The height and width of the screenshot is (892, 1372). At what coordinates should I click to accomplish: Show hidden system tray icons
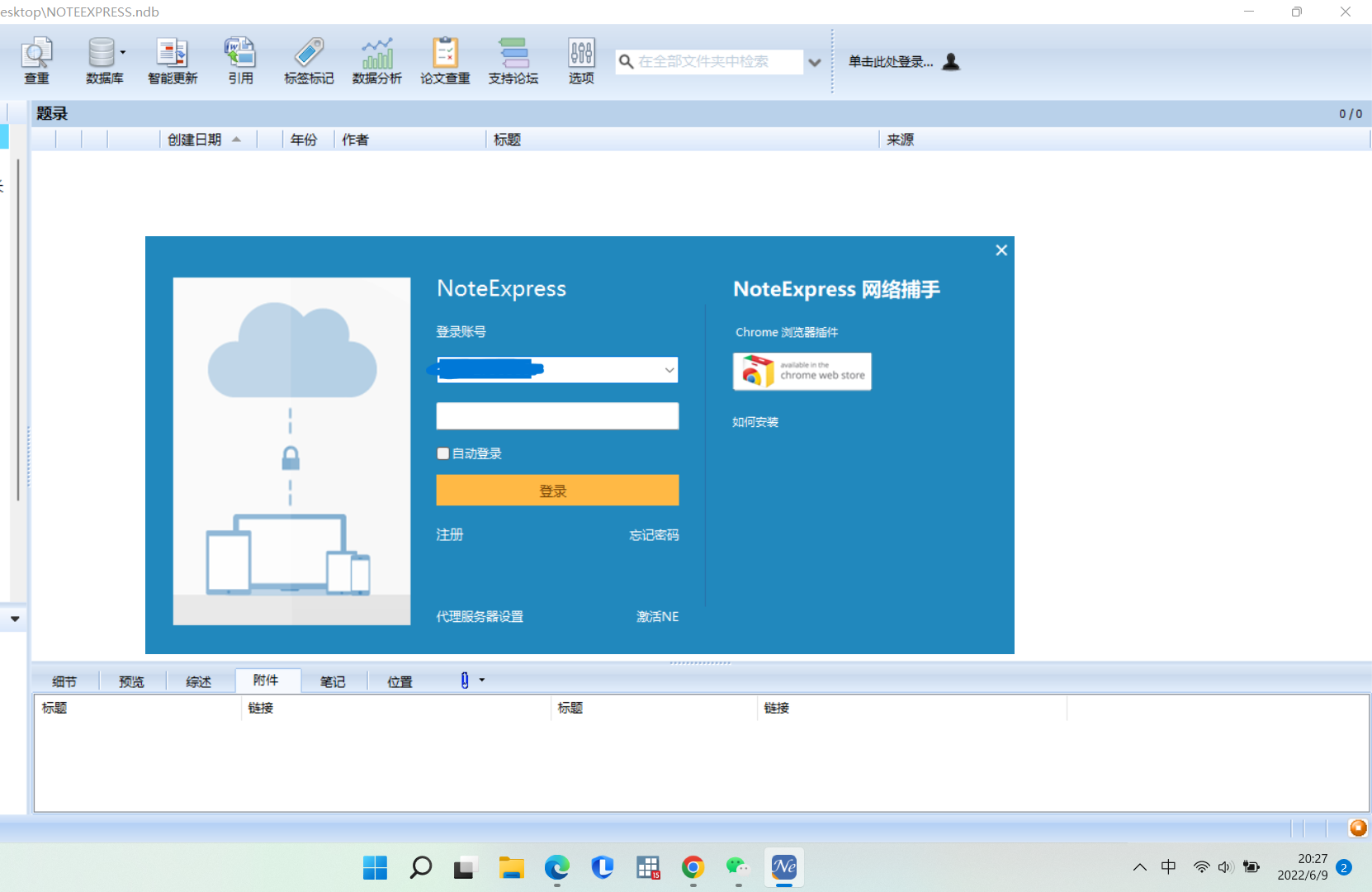click(1140, 867)
